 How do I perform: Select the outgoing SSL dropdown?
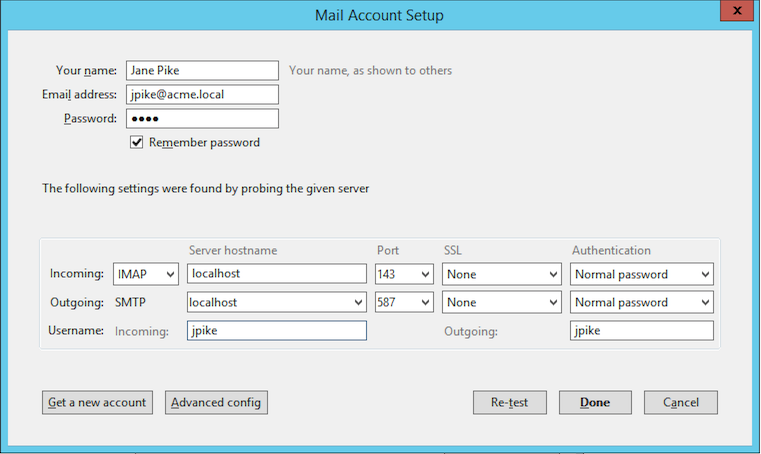(x=502, y=302)
